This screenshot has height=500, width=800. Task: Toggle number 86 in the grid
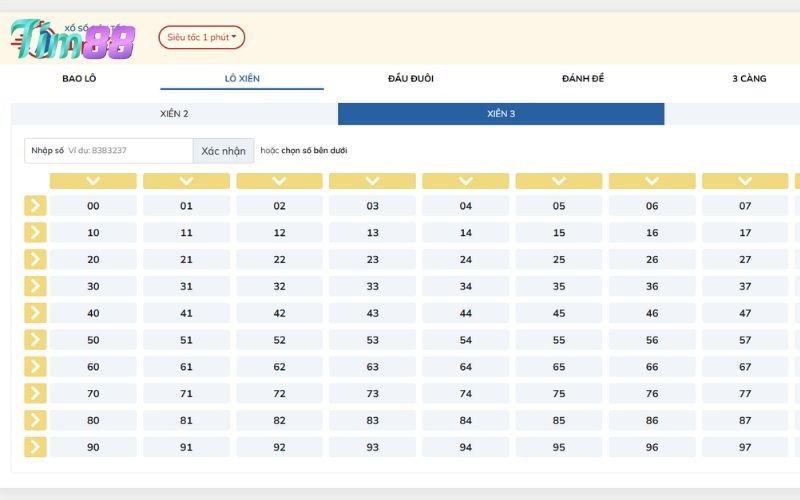[x=652, y=421]
